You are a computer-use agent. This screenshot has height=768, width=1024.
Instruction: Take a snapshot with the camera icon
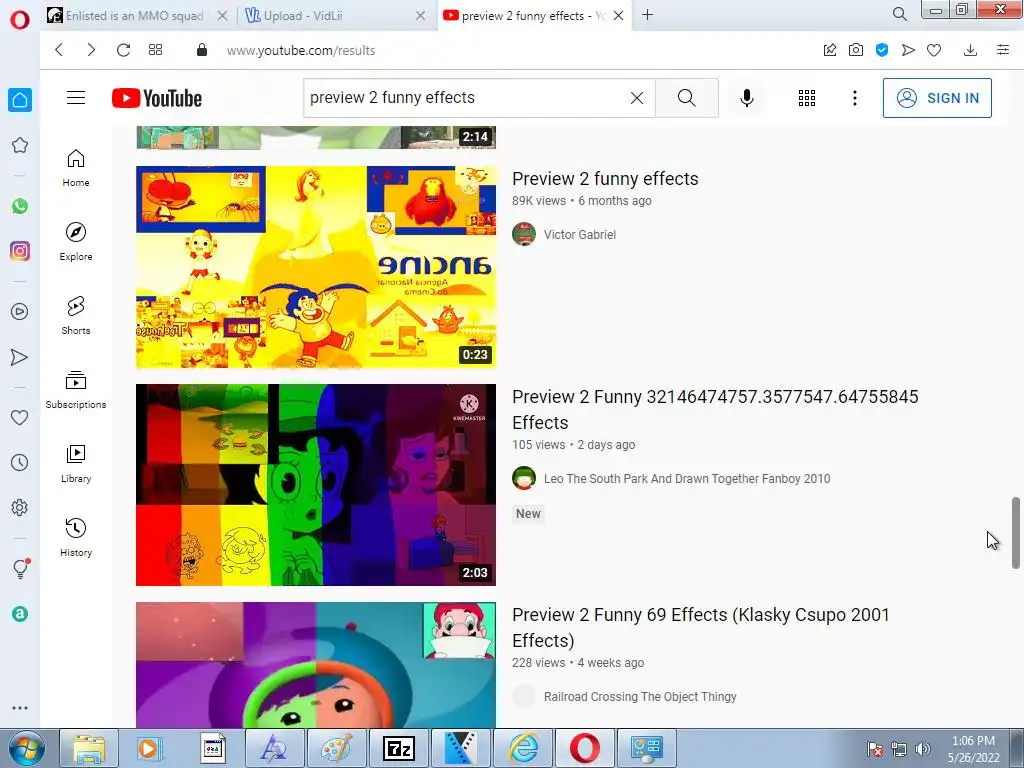(856, 50)
